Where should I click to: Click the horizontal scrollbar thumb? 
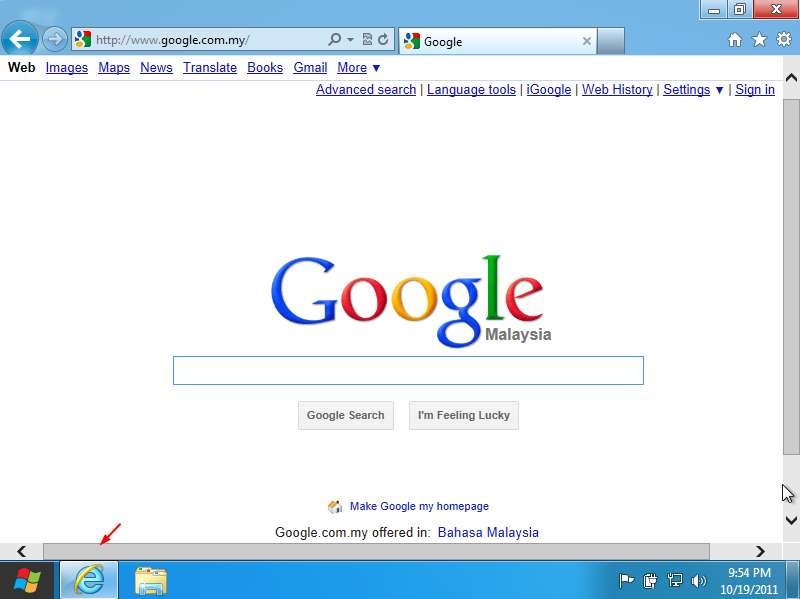tap(376, 552)
